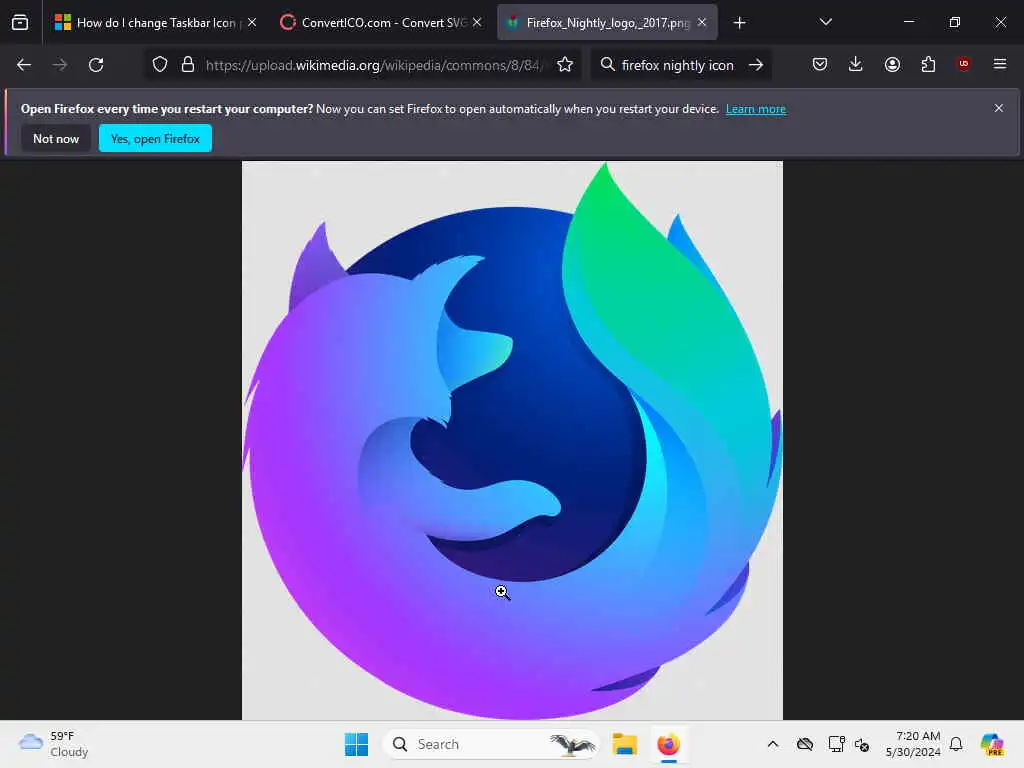This screenshot has width=1024, height=768.
Task: Open Extensions panel
Action: click(x=928, y=64)
